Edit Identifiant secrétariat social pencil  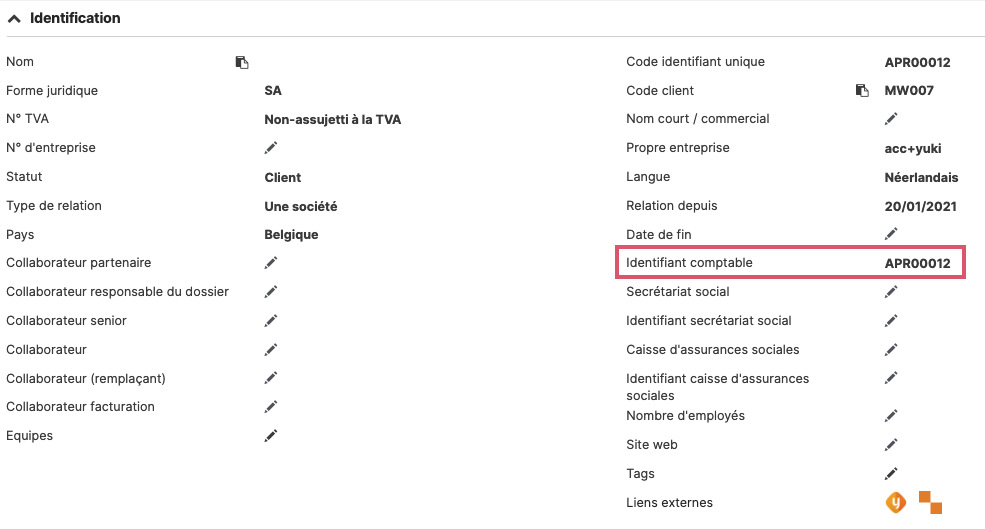(x=891, y=320)
